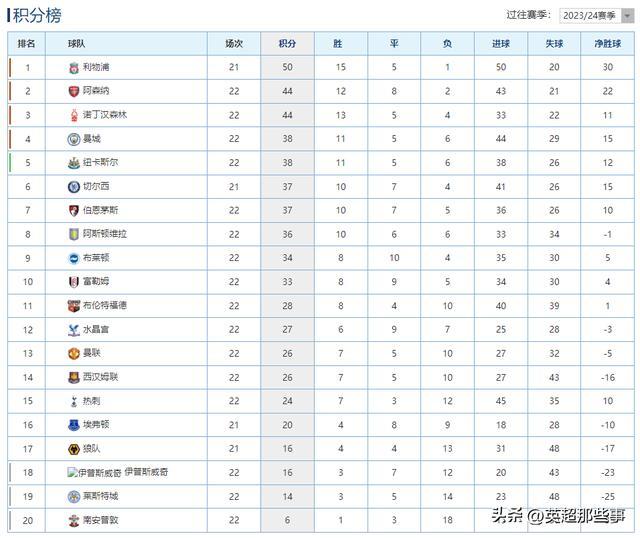Click the Liverpool club crest icon
The height and width of the screenshot is (538, 640).
[x=73, y=68]
